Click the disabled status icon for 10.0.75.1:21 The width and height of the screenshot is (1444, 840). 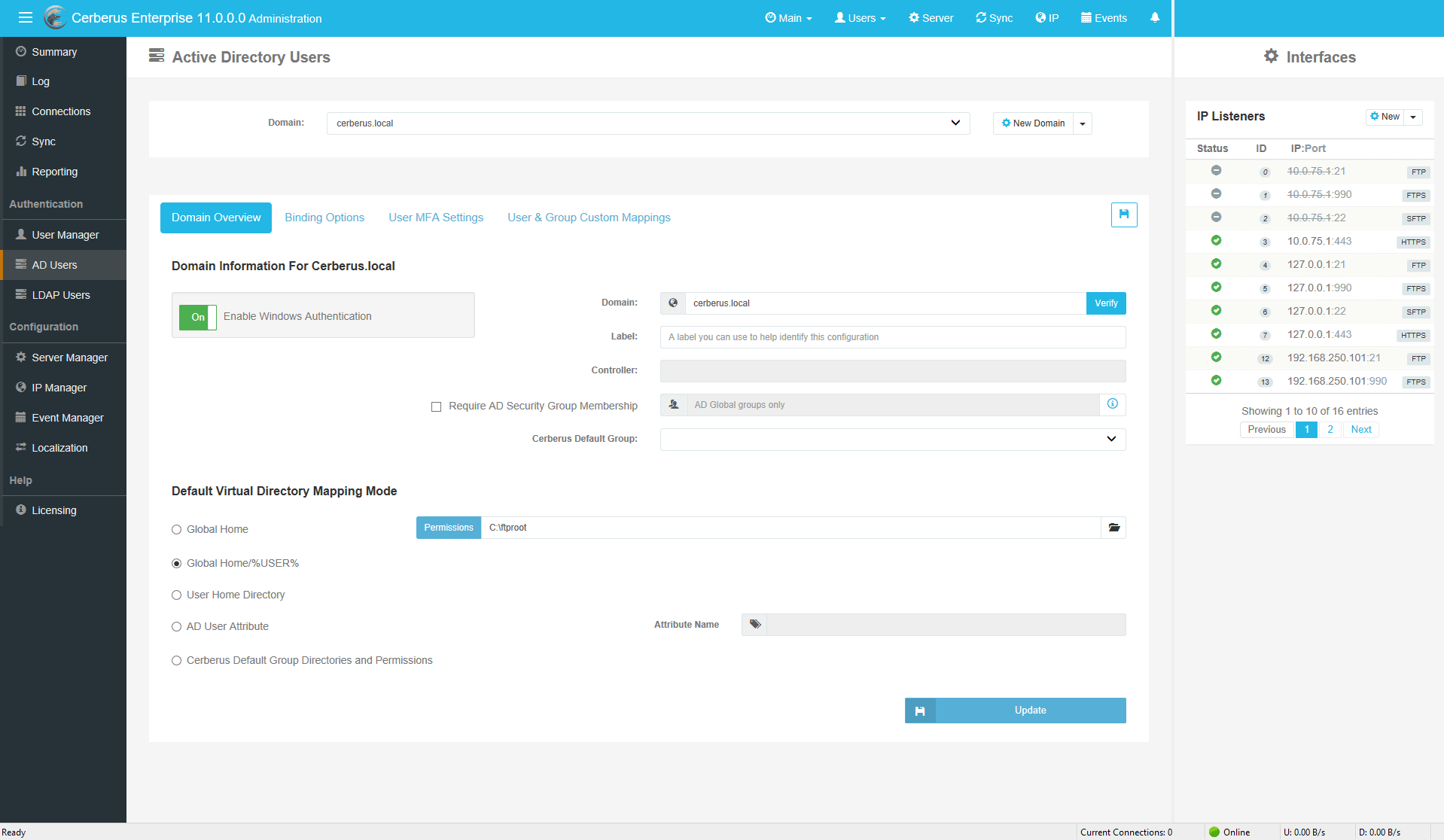1216,171
